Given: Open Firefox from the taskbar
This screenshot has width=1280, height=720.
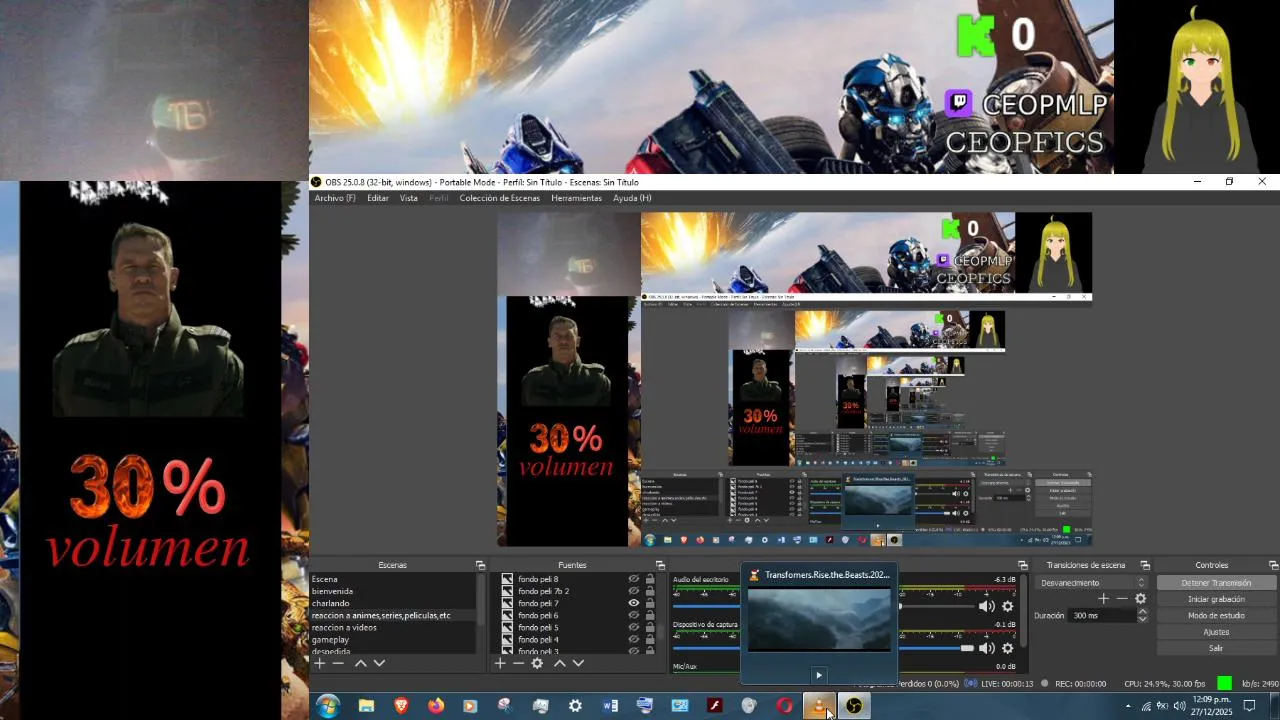Looking at the screenshot, I should click(x=436, y=706).
